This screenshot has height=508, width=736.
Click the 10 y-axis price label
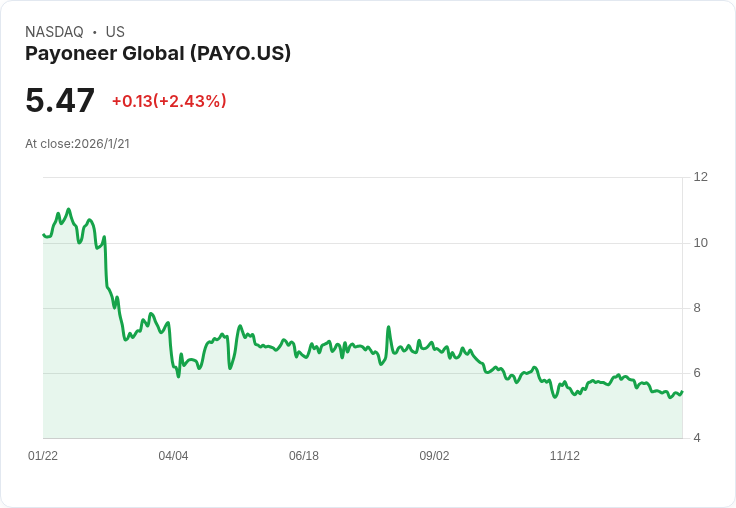[700, 243]
